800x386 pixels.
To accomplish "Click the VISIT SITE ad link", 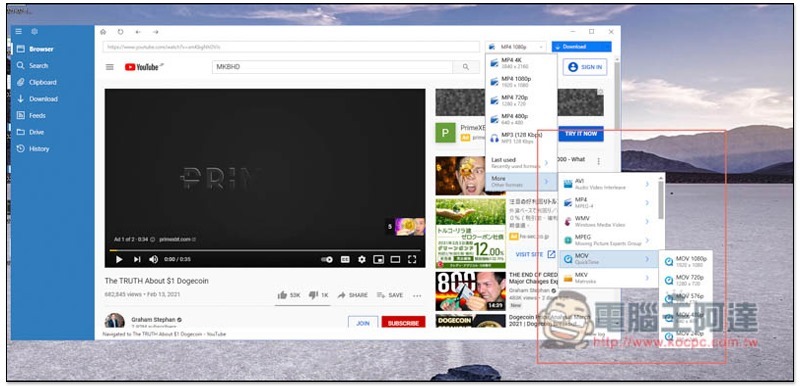I will pos(535,254).
